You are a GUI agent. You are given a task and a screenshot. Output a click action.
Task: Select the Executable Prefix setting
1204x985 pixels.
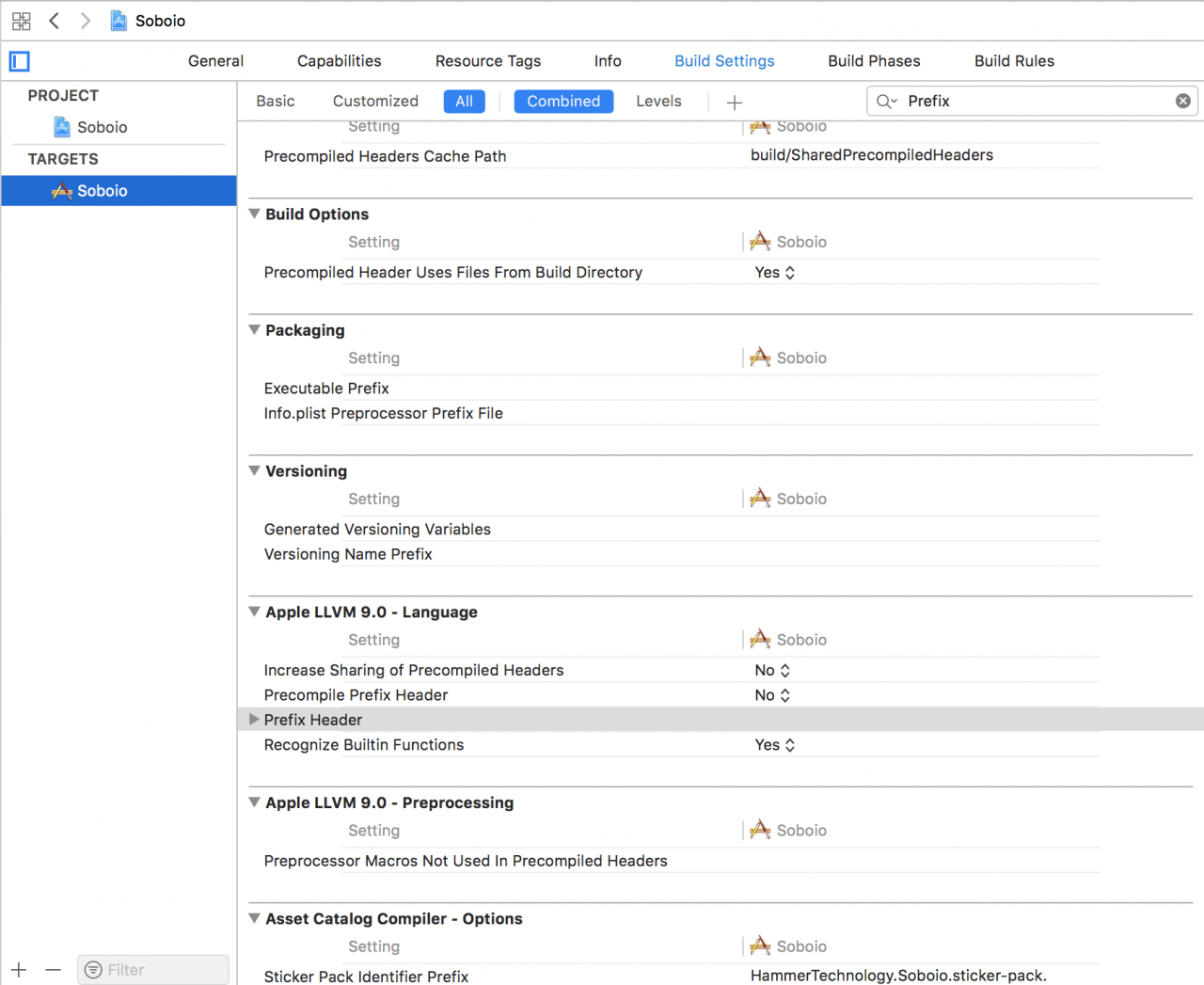[x=326, y=389]
